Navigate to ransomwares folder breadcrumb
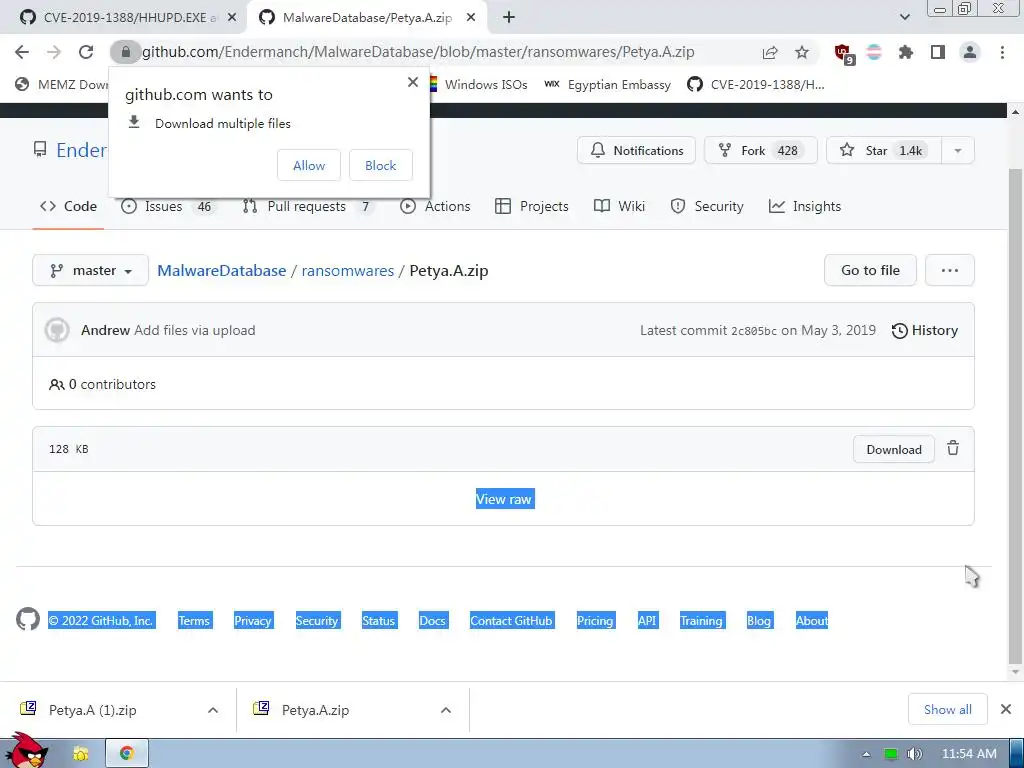Viewport: 1024px width, 768px height. tap(347, 270)
